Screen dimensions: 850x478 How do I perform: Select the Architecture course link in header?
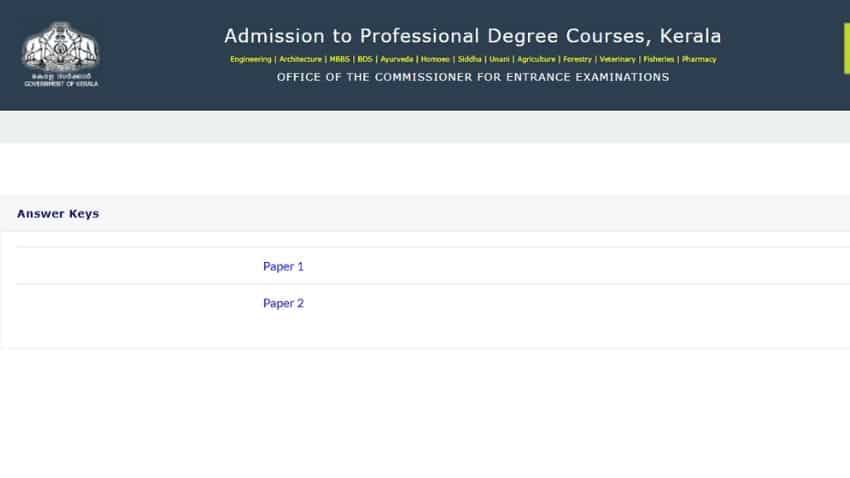(300, 59)
